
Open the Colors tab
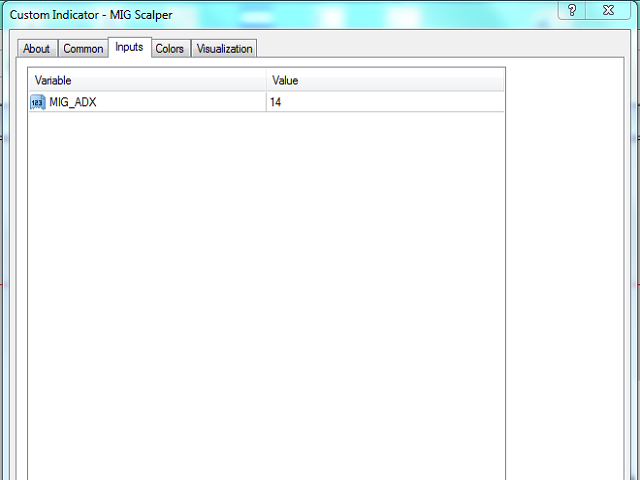tap(170, 49)
